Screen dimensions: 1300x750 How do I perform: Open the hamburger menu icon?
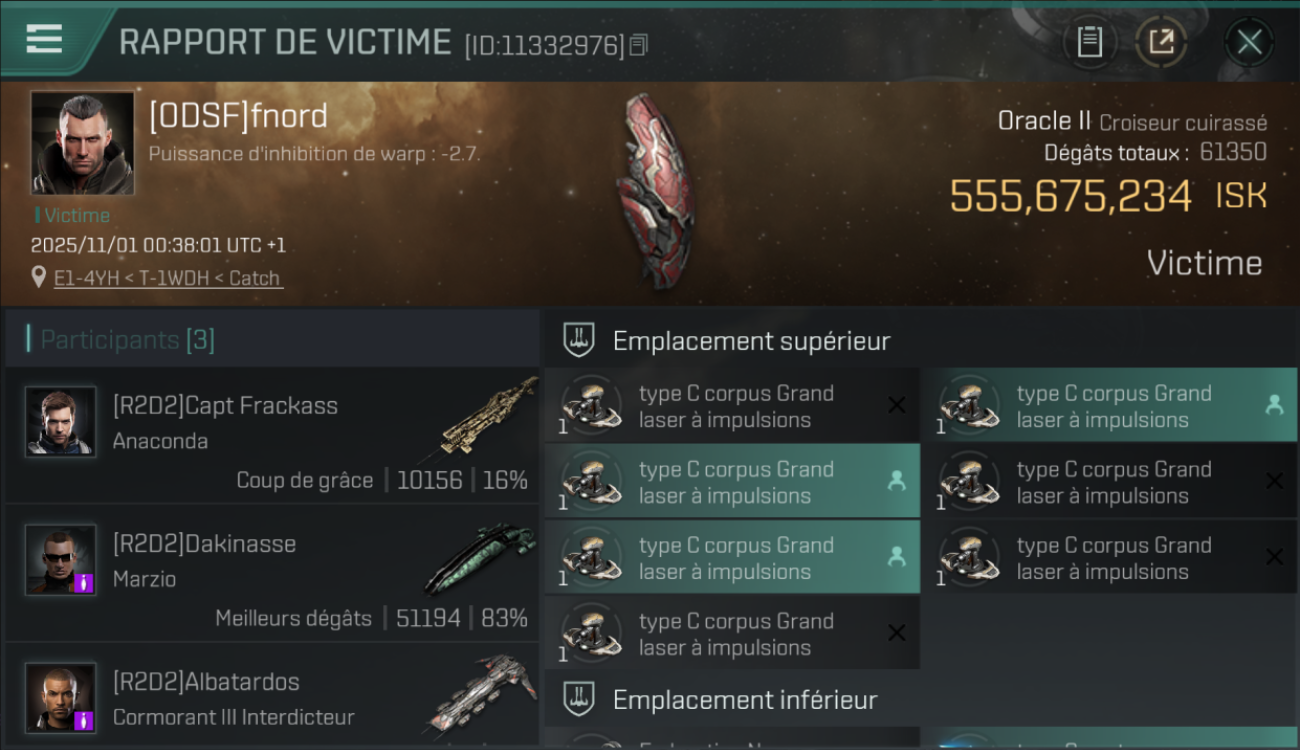(x=44, y=39)
